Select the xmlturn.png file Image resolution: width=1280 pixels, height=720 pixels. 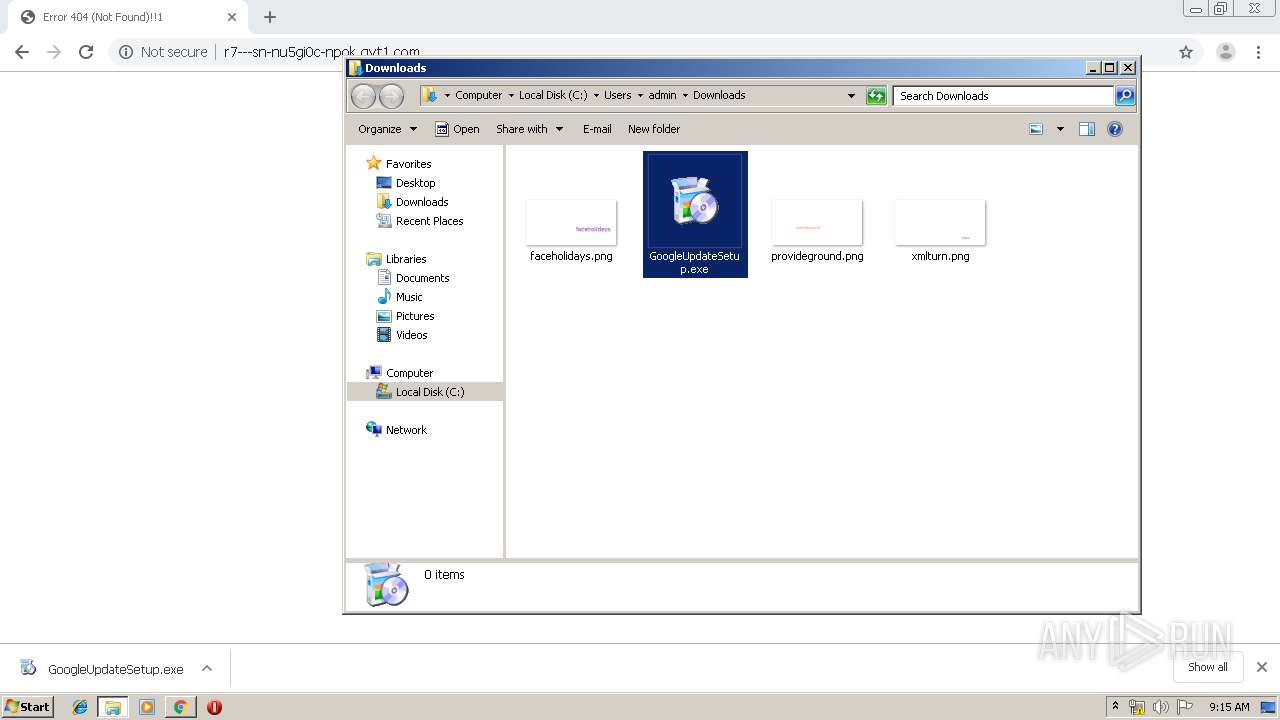[940, 230]
